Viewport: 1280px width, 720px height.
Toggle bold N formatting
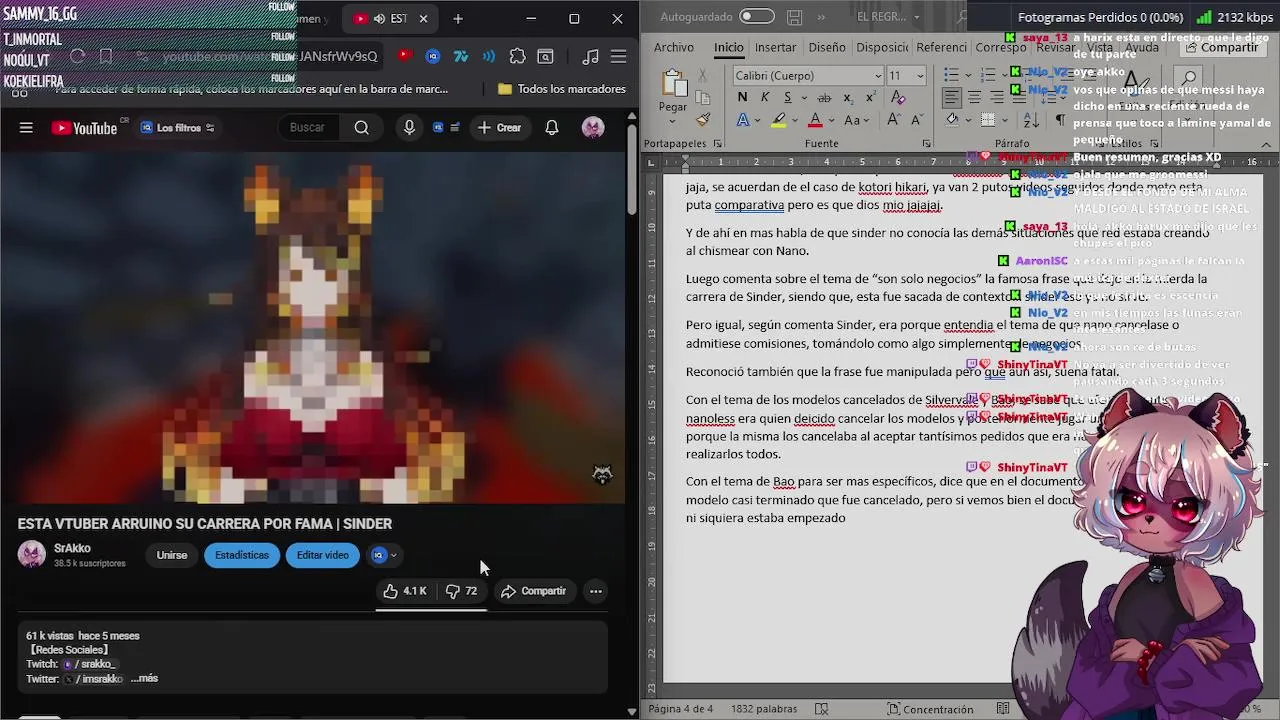pos(742,97)
